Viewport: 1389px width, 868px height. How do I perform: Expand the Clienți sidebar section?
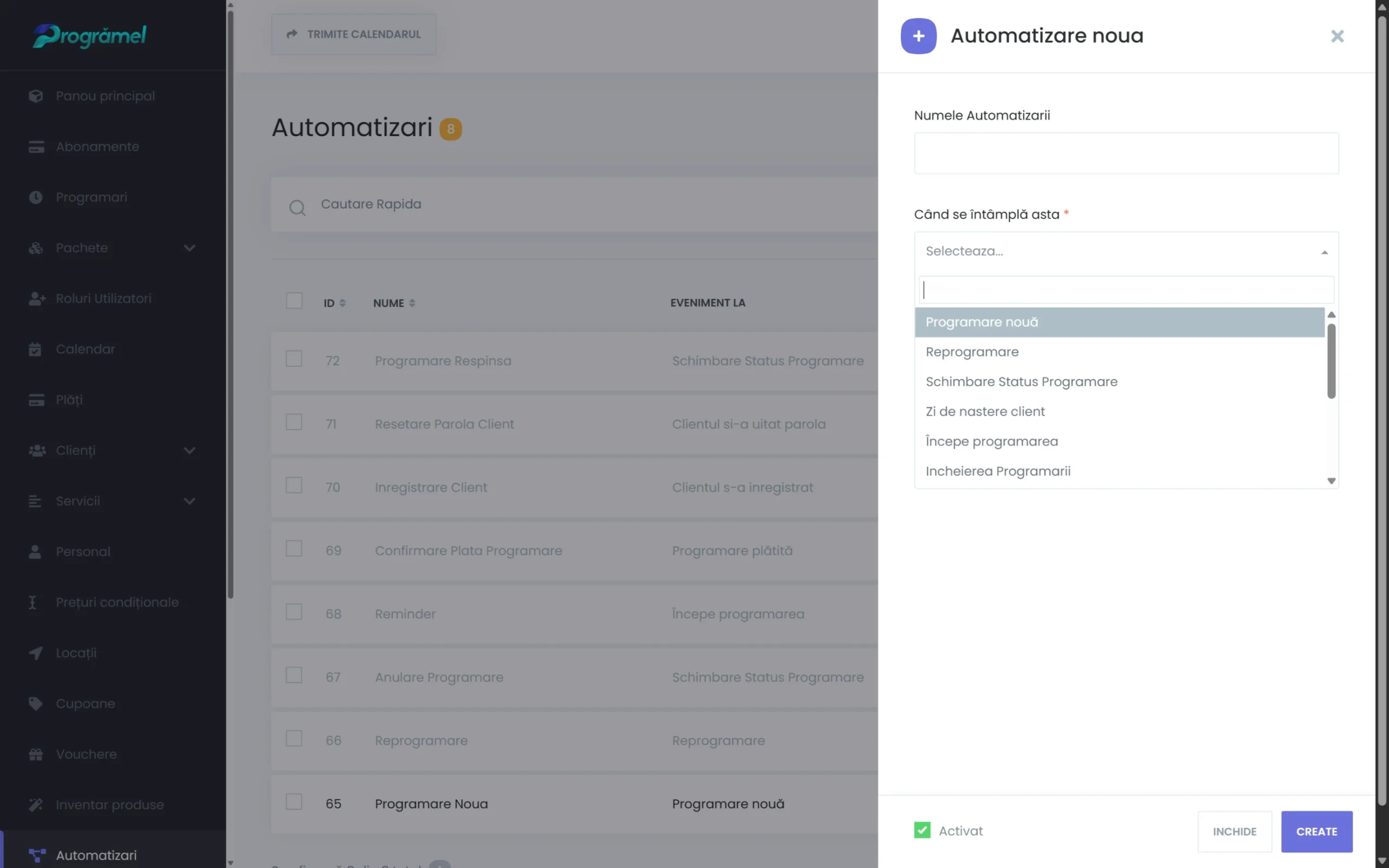point(190,451)
